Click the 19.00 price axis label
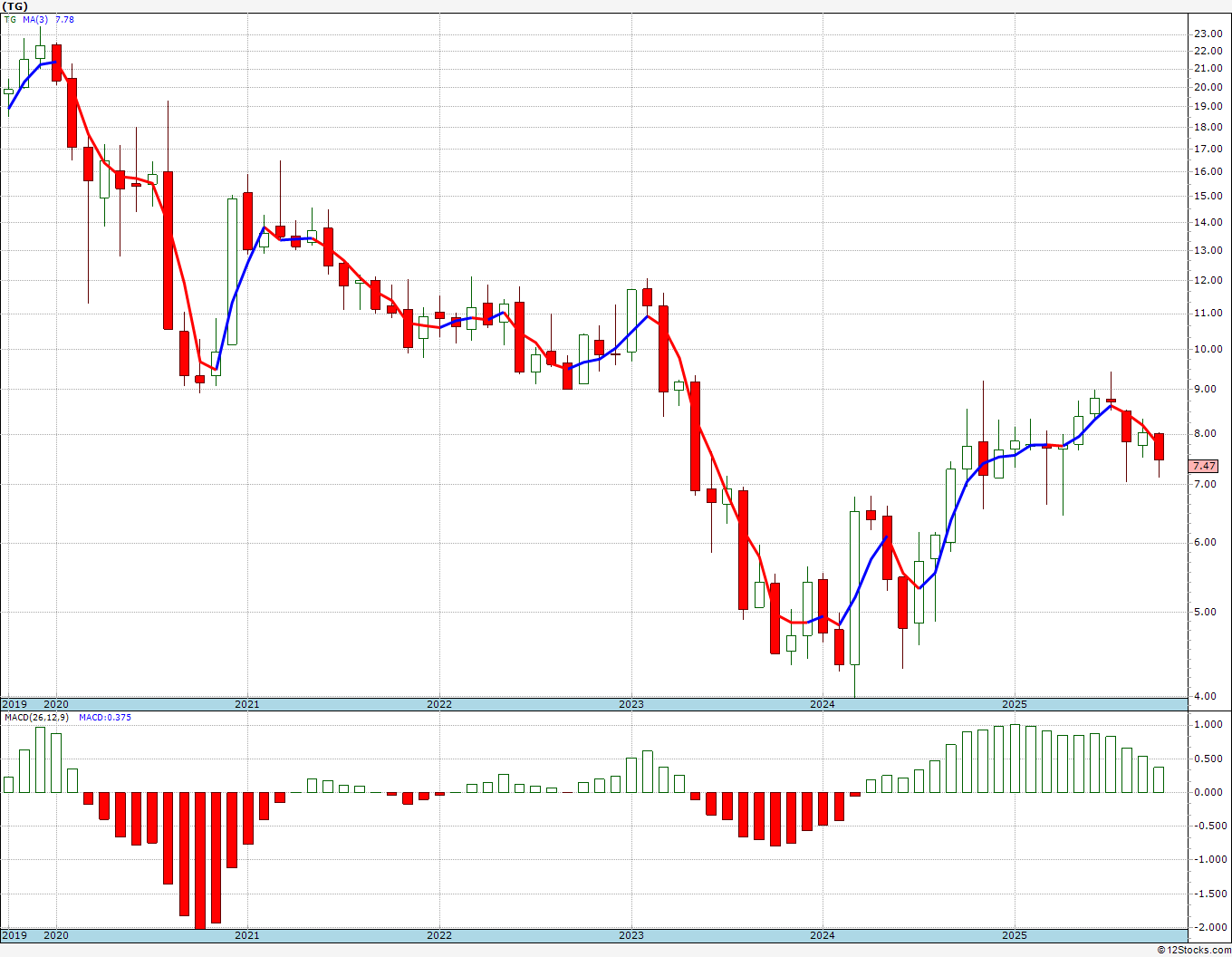The image size is (1232, 957). tap(1208, 106)
